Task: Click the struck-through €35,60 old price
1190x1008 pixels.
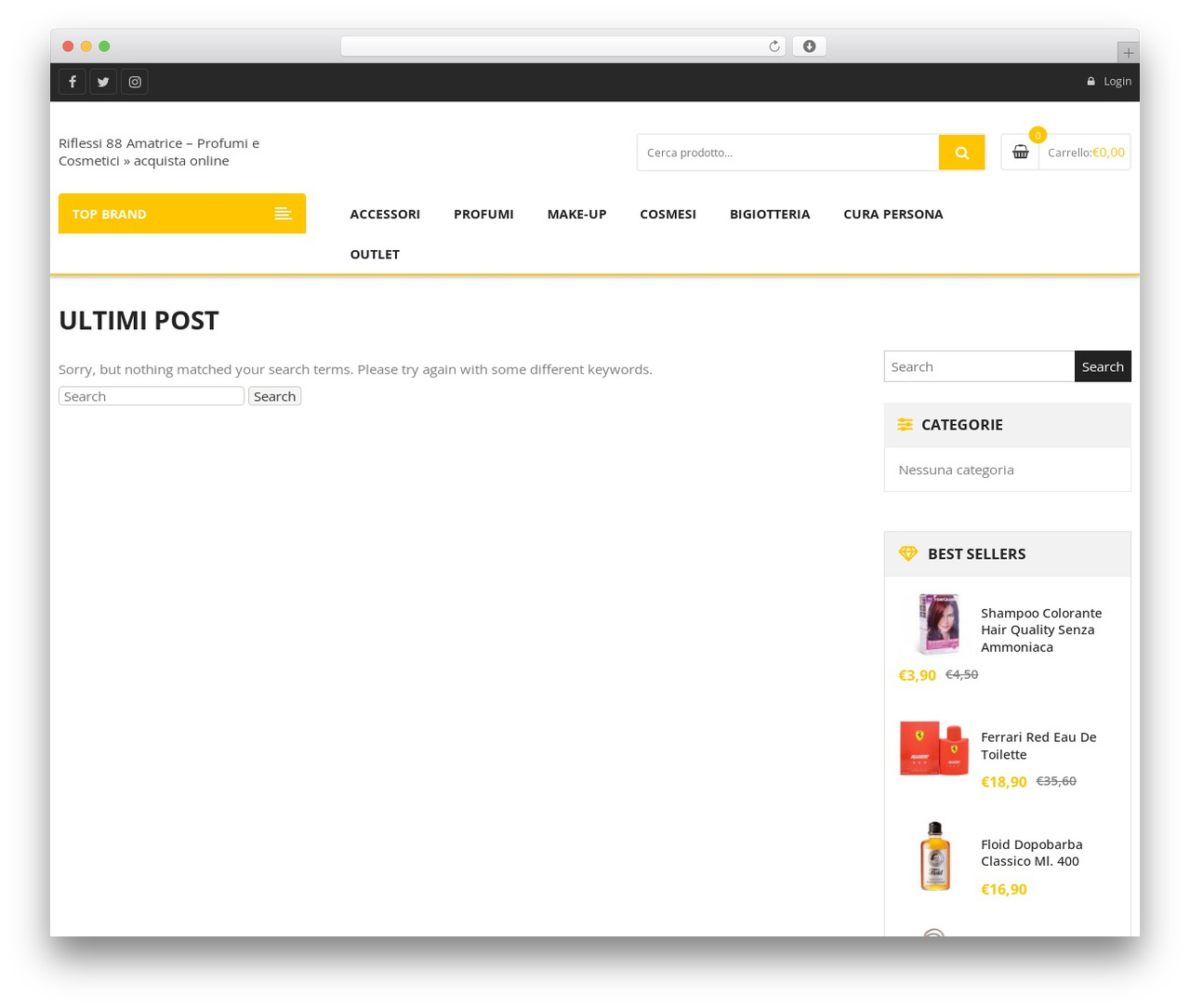Action: click(1056, 781)
